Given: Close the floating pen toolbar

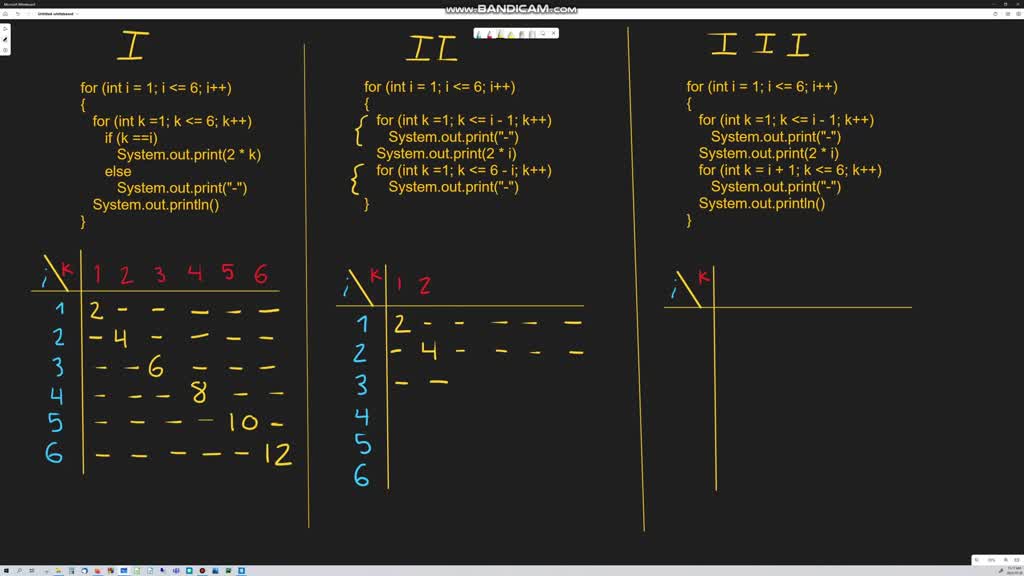Looking at the screenshot, I should point(554,33).
